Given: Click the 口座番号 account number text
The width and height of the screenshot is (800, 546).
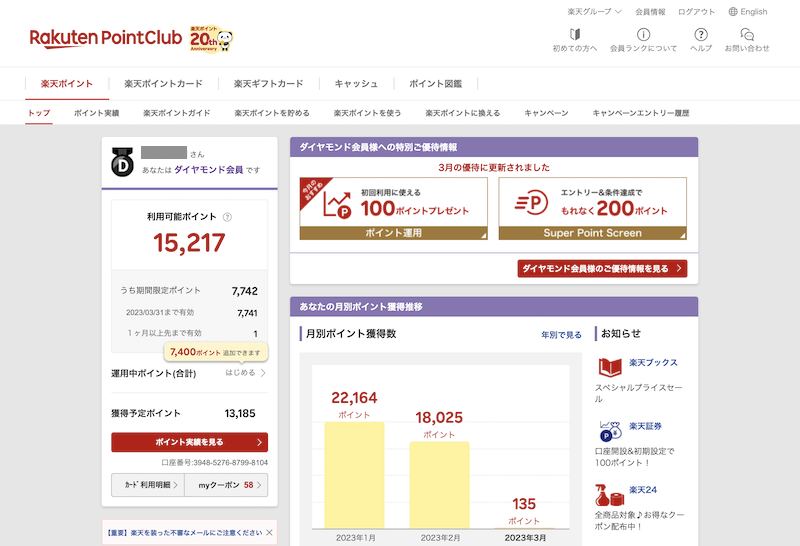Looking at the screenshot, I should pyautogui.click(x=215, y=462).
